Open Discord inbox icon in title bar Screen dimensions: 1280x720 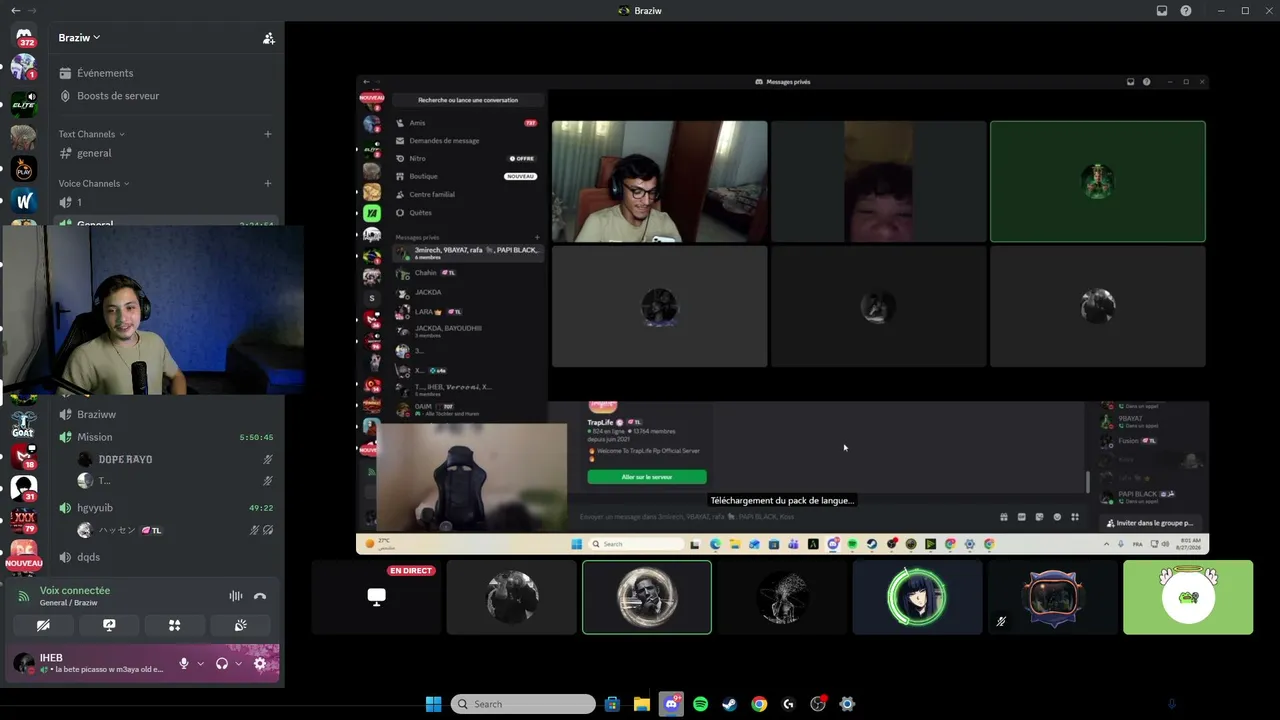[x=1162, y=11]
